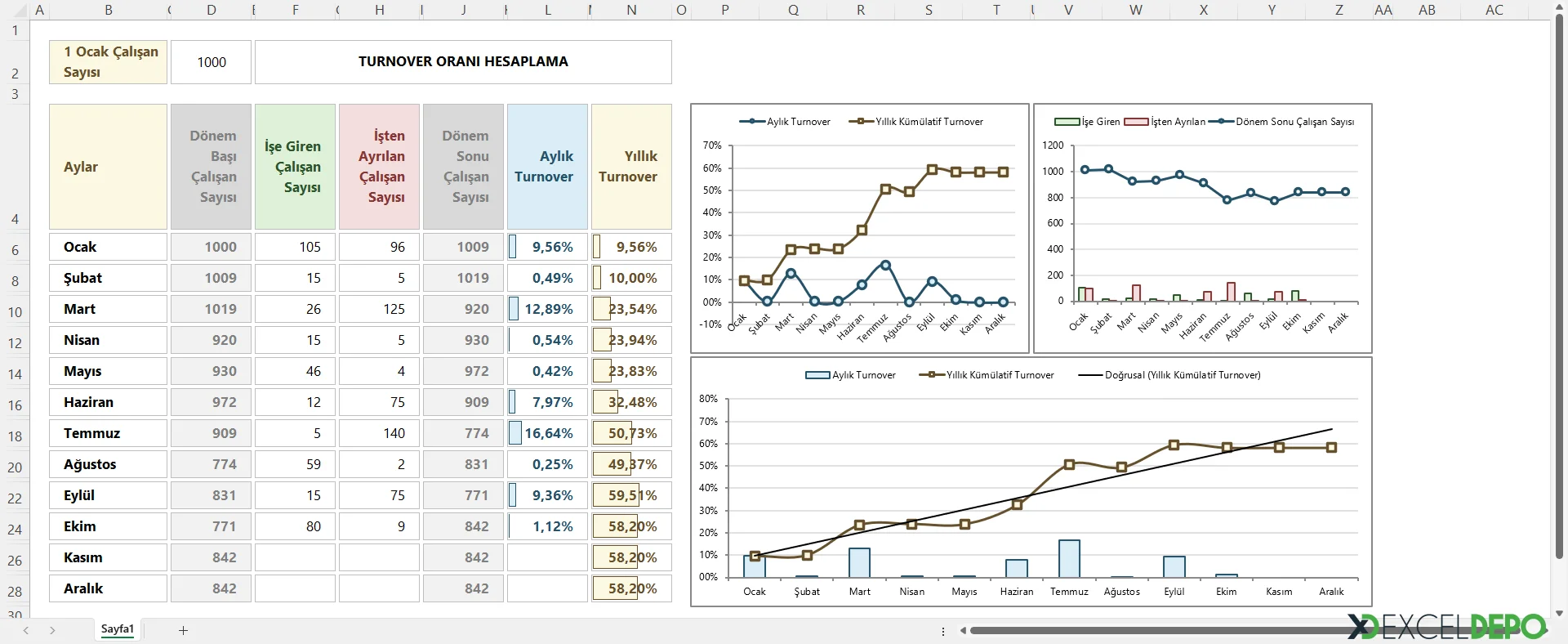Click the next sheet navigation arrow
The width and height of the screenshot is (1568, 644).
click(x=52, y=630)
